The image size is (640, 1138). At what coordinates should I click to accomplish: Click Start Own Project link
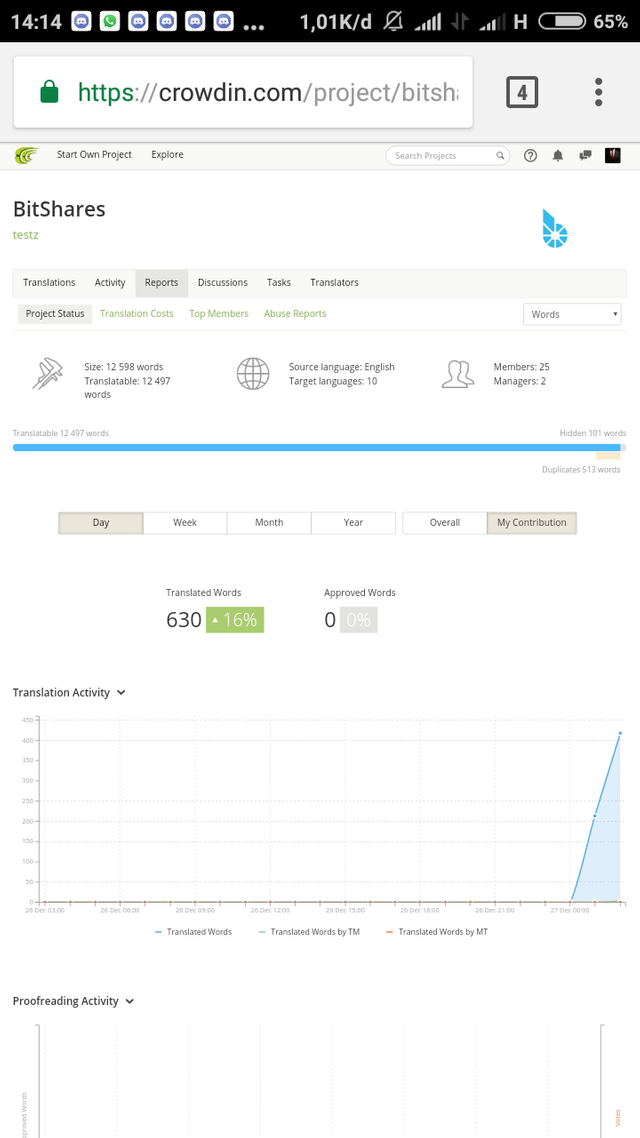tap(94, 155)
